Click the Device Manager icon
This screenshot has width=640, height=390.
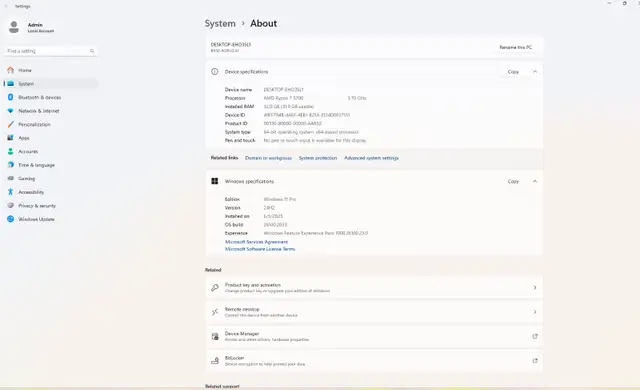(x=215, y=337)
